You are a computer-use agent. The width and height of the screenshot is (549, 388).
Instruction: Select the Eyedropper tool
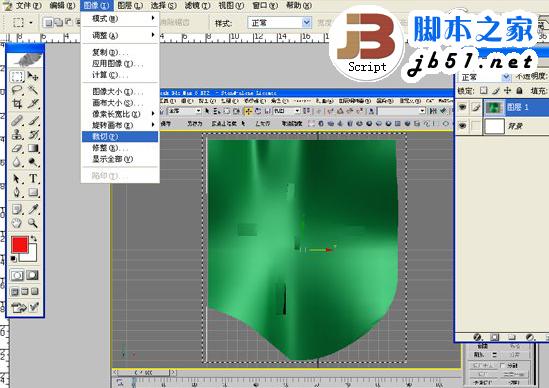tap(33, 209)
